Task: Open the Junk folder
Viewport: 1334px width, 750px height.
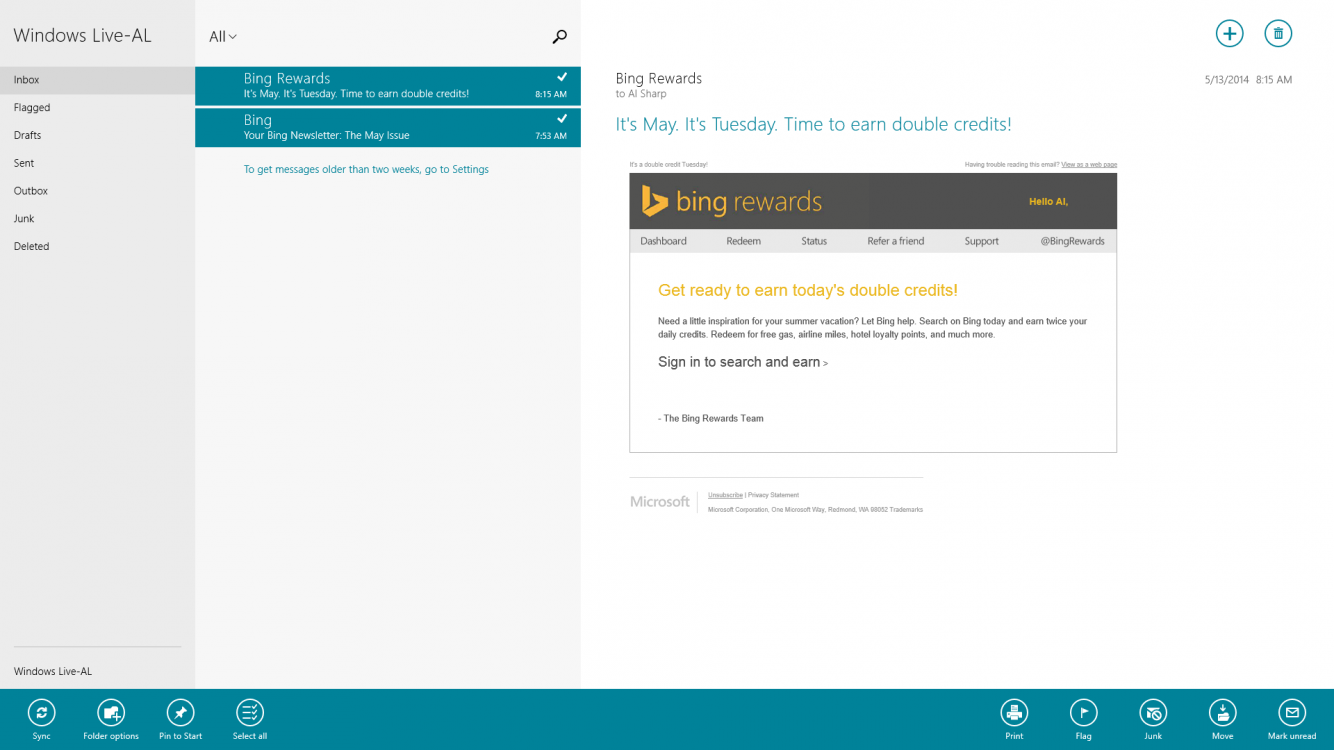Action: click(x=97, y=219)
